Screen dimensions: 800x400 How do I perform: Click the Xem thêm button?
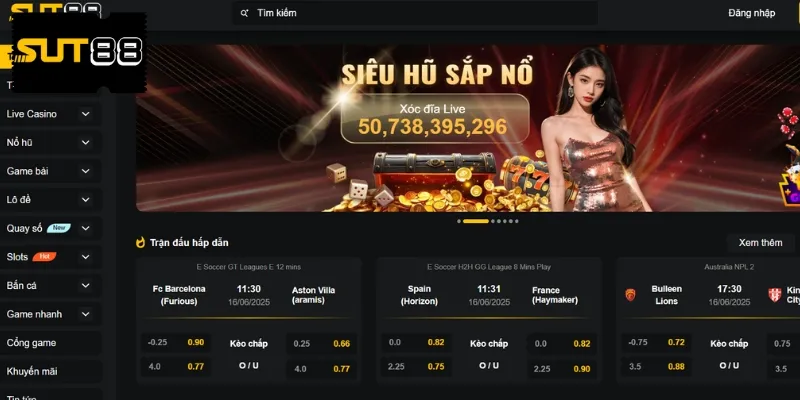[x=760, y=243]
